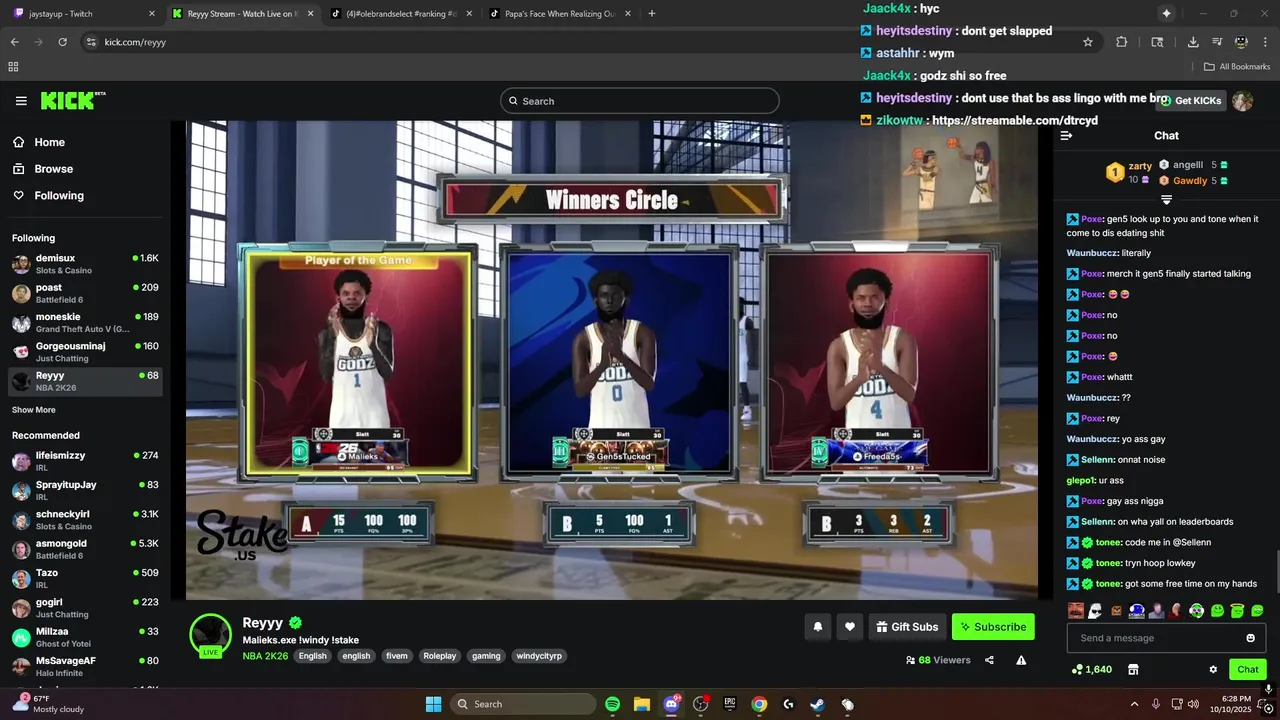The height and width of the screenshot is (720, 1280).
Task: Open Spotify from taskbar
Action: pos(612,704)
